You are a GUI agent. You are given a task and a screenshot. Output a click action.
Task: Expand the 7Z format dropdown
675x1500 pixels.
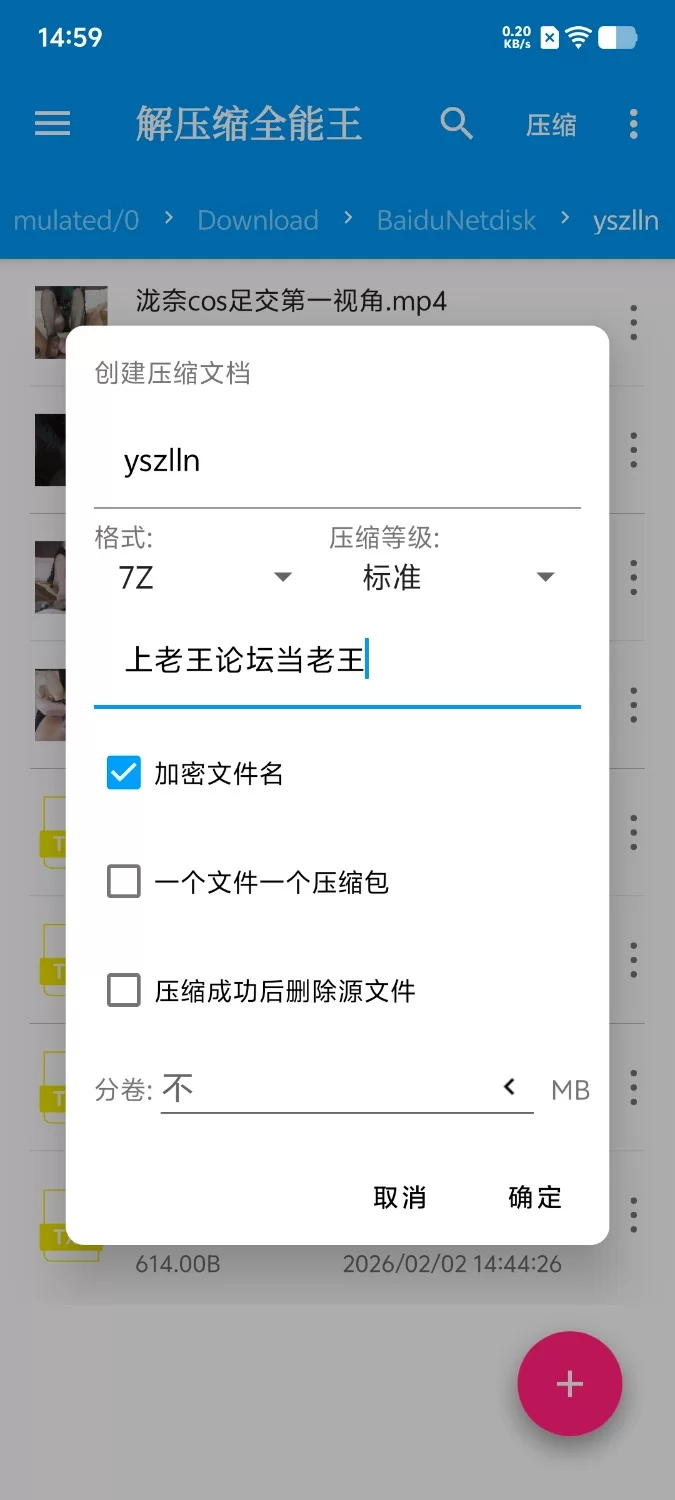(204, 578)
